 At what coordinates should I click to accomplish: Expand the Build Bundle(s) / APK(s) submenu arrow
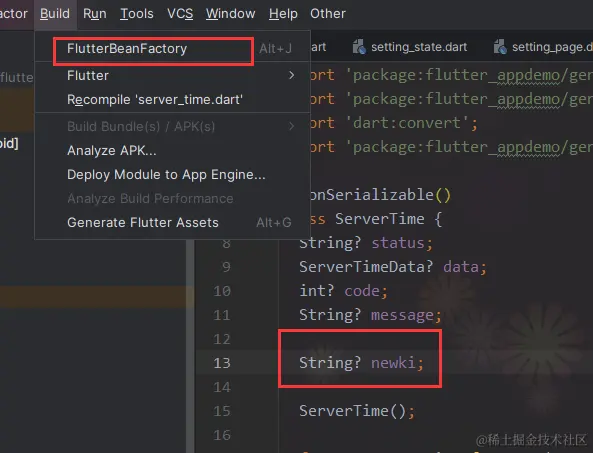point(291,126)
